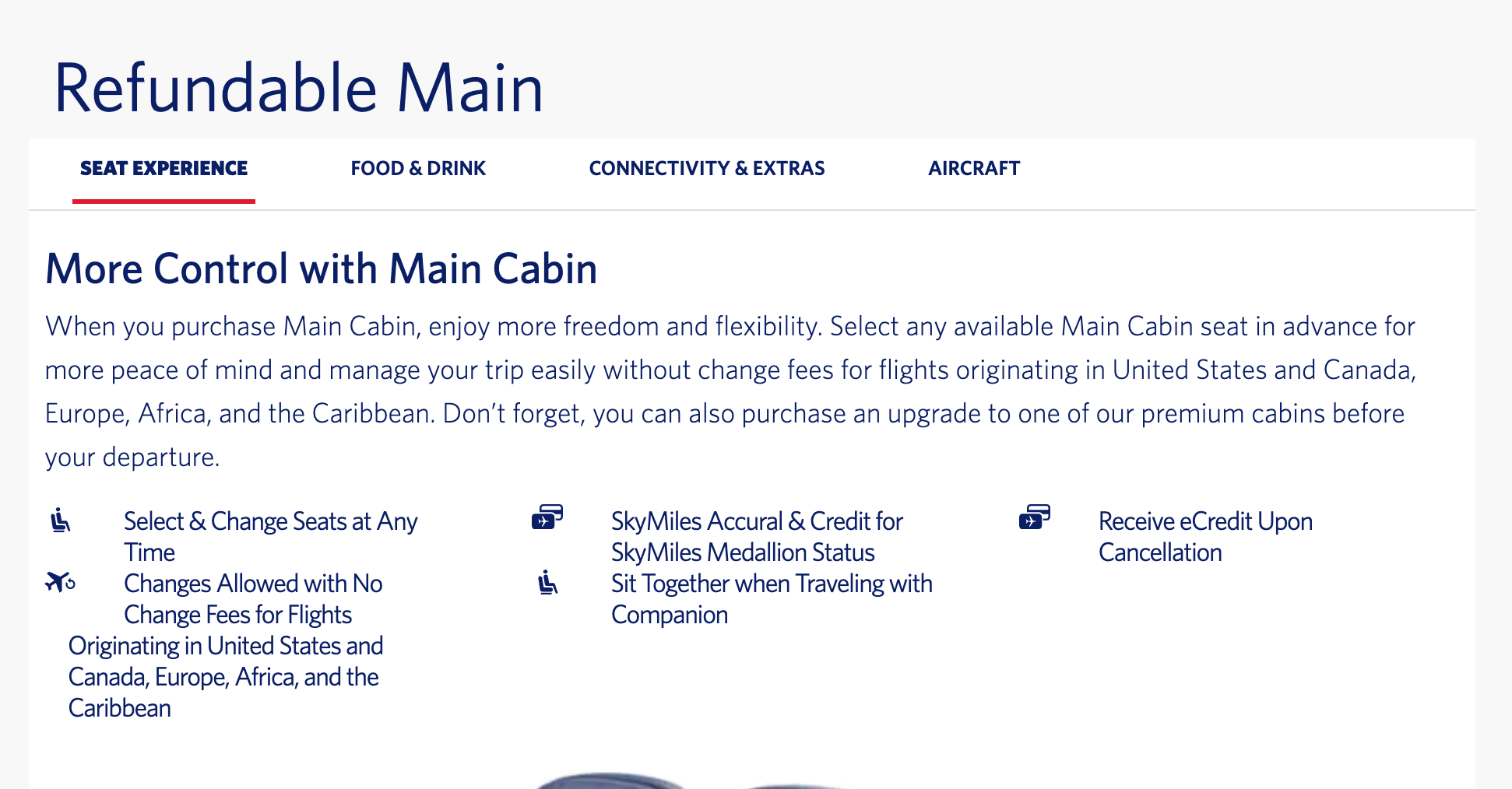This screenshot has width=1512, height=789.
Task: Click 'More Control with Main Cabin' heading
Action: coord(321,269)
